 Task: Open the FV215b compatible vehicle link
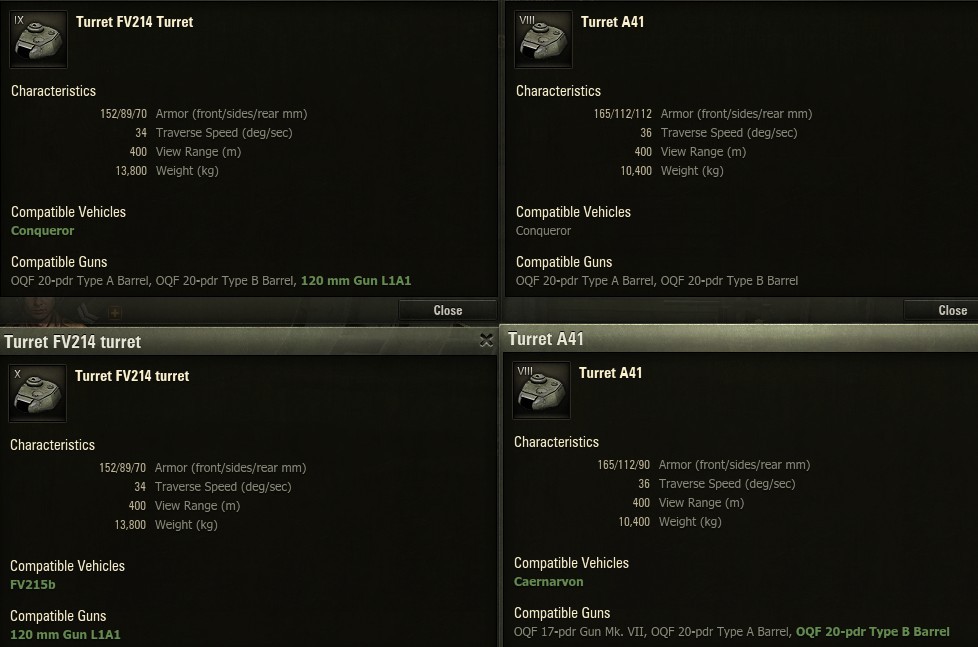33,585
